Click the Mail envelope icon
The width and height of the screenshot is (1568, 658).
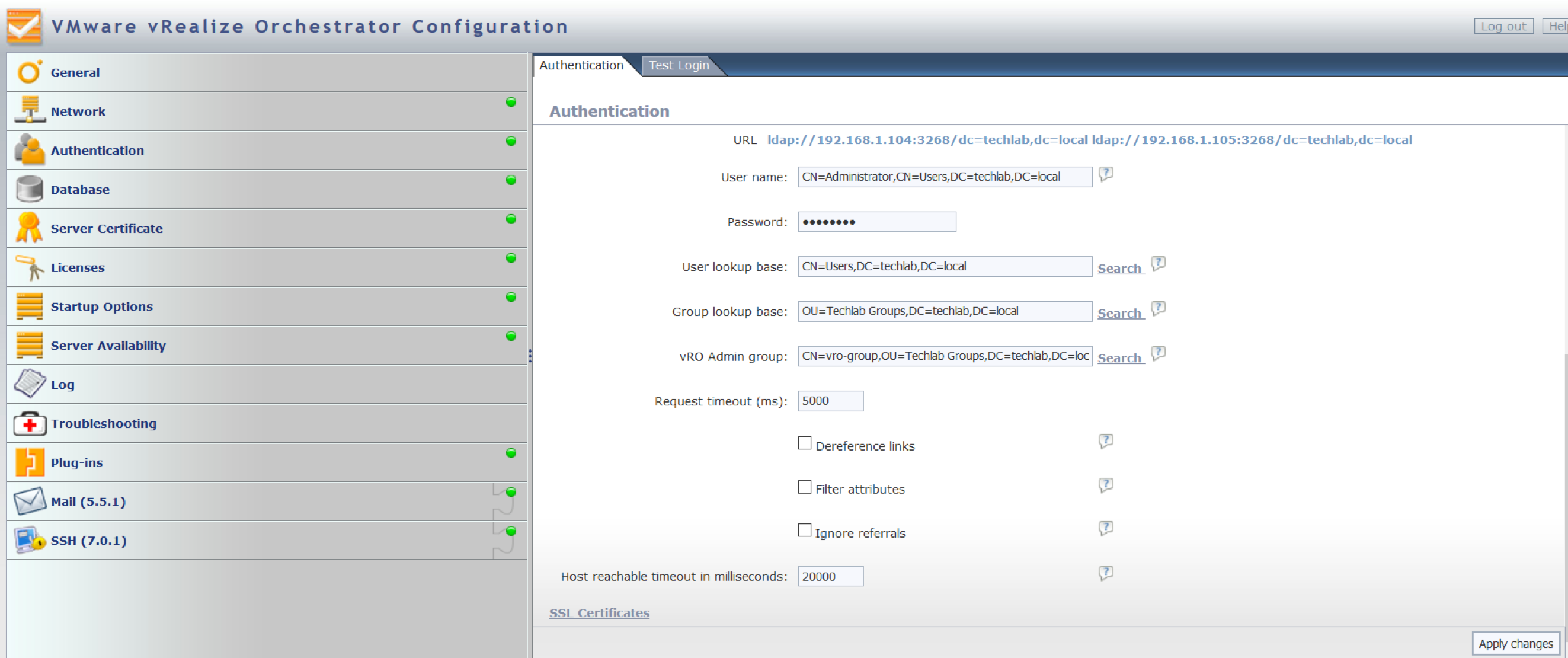tap(29, 501)
